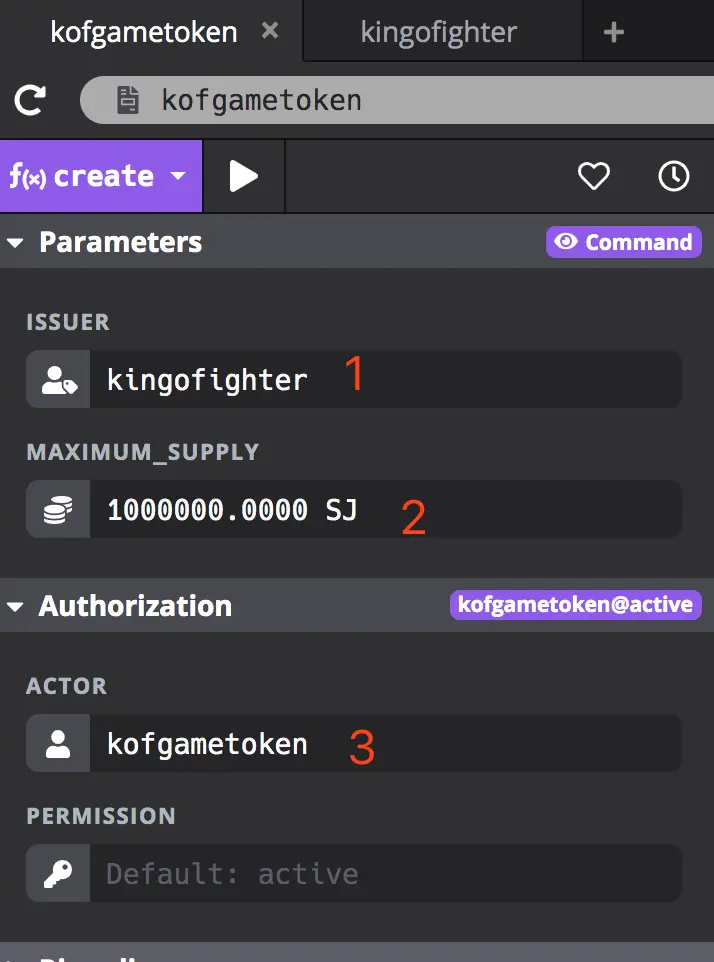Click the permission key icon
Screen dimensions: 714x962
tap(58, 873)
